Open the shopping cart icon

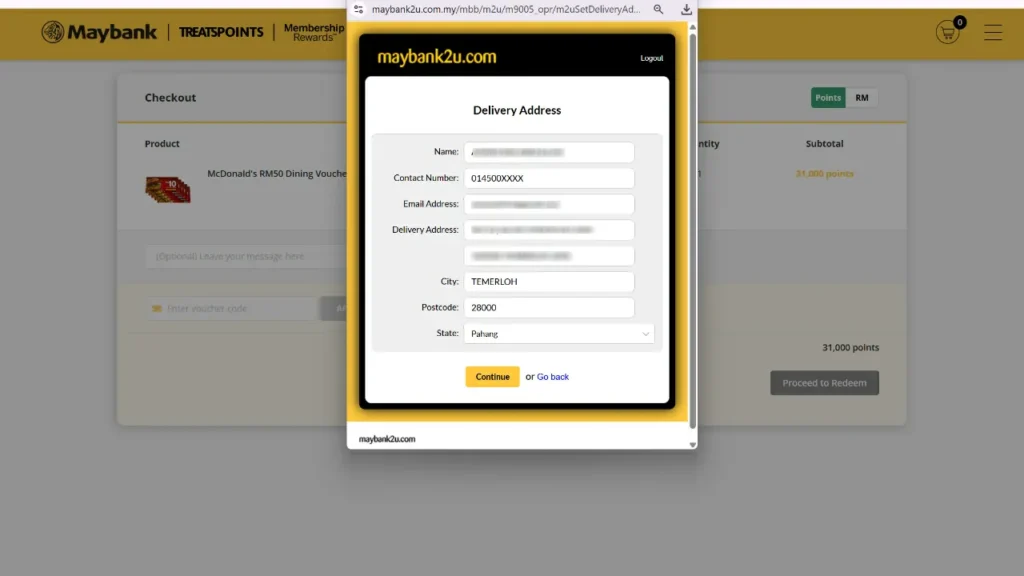click(948, 32)
